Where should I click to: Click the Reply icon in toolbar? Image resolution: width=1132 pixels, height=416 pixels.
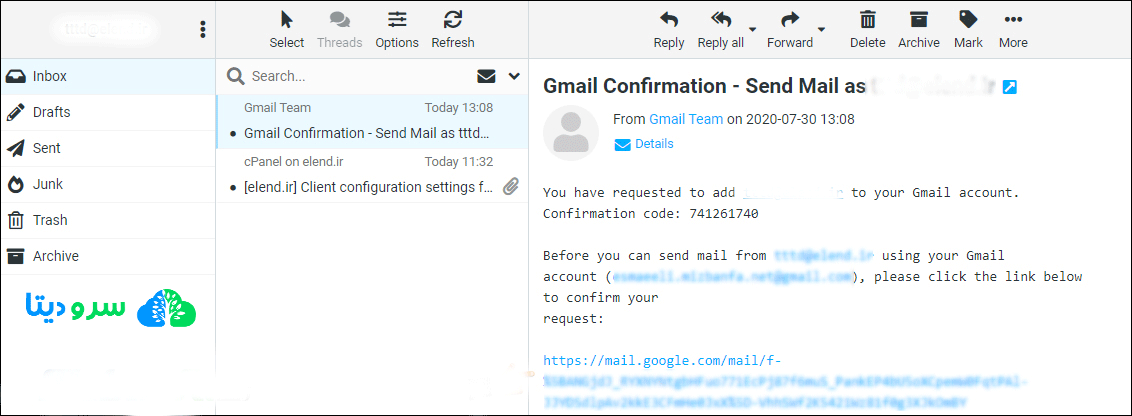[x=669, y=29]
